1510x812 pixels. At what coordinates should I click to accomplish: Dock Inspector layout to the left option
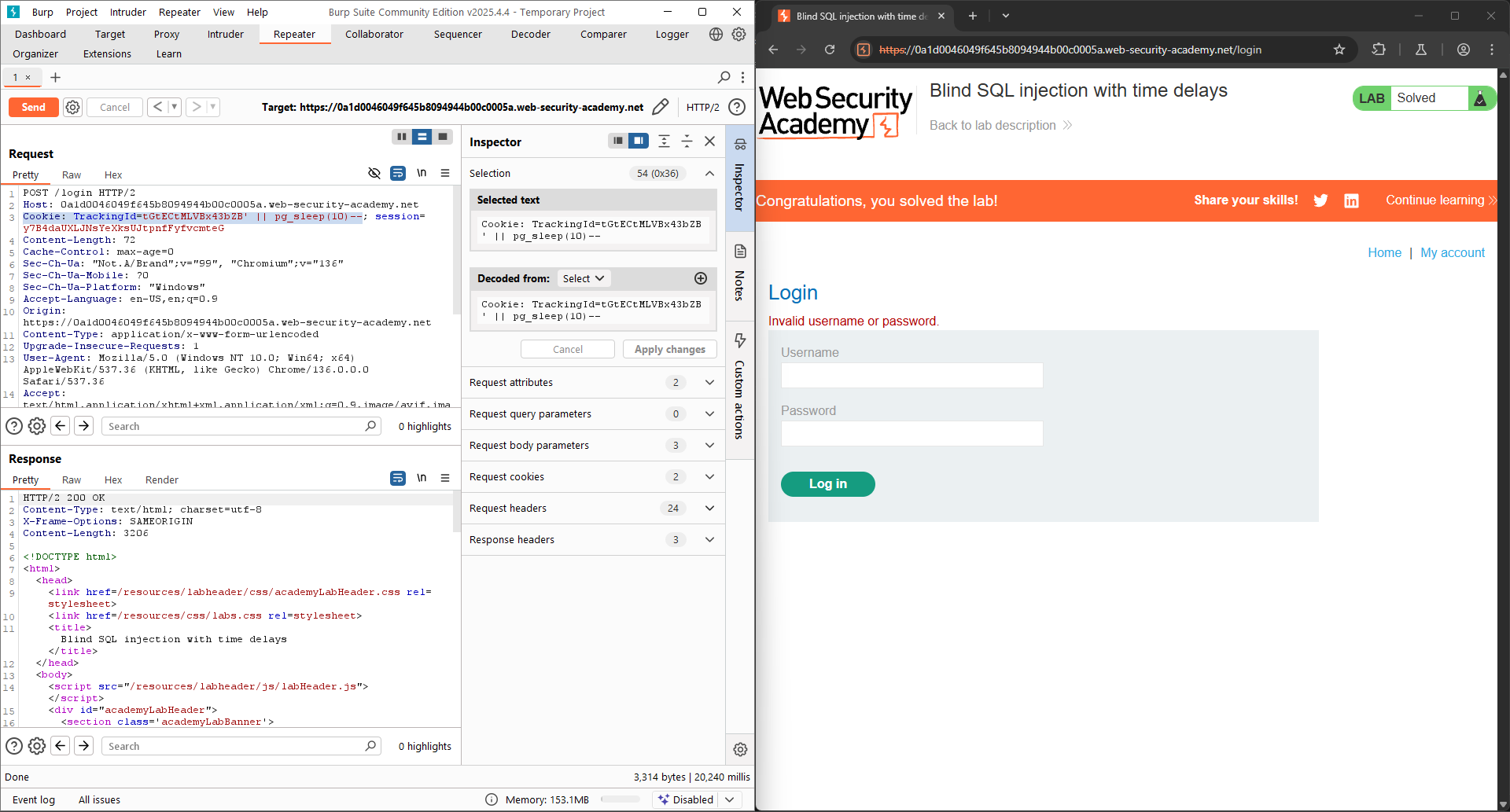point(618,141)
